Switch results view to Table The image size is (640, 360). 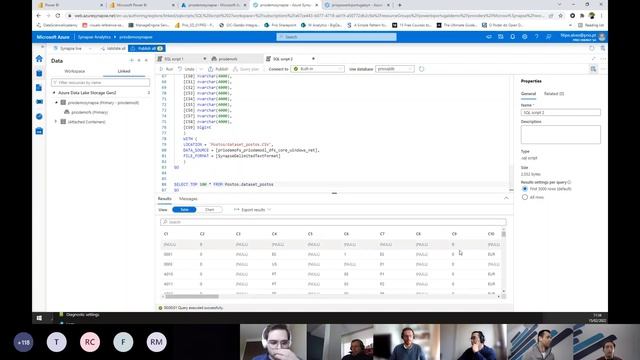tap(184, 210)
